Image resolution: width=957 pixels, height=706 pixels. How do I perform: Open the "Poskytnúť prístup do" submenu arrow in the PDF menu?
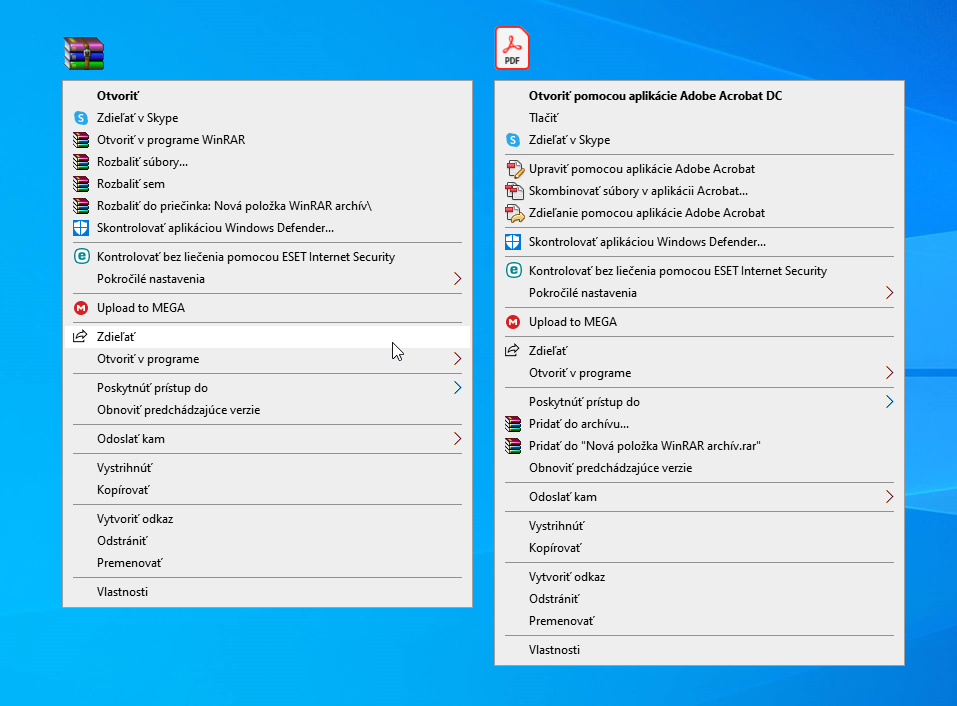(889, 402)
